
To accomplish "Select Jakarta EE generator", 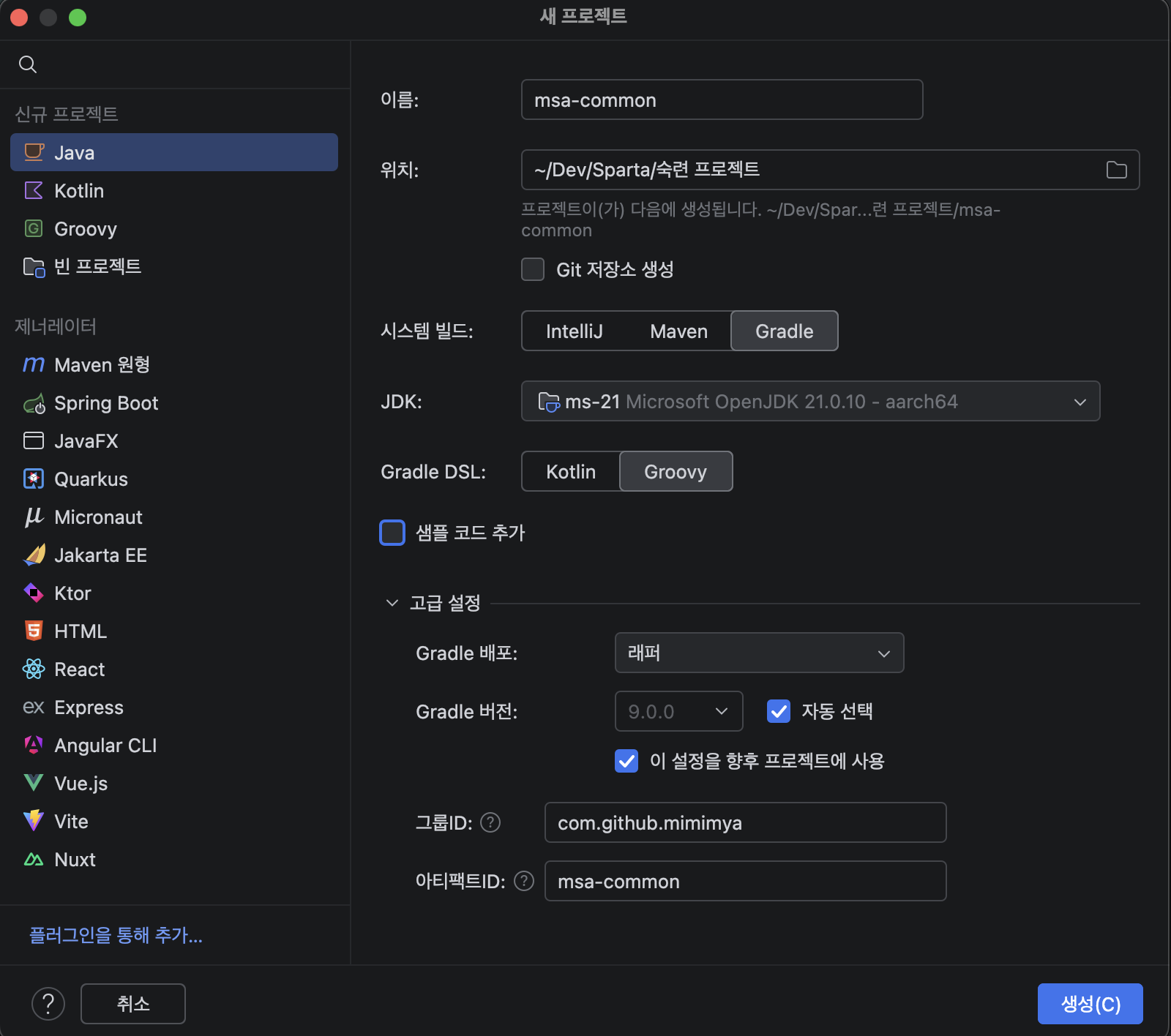I will click(x=174, y=555).
